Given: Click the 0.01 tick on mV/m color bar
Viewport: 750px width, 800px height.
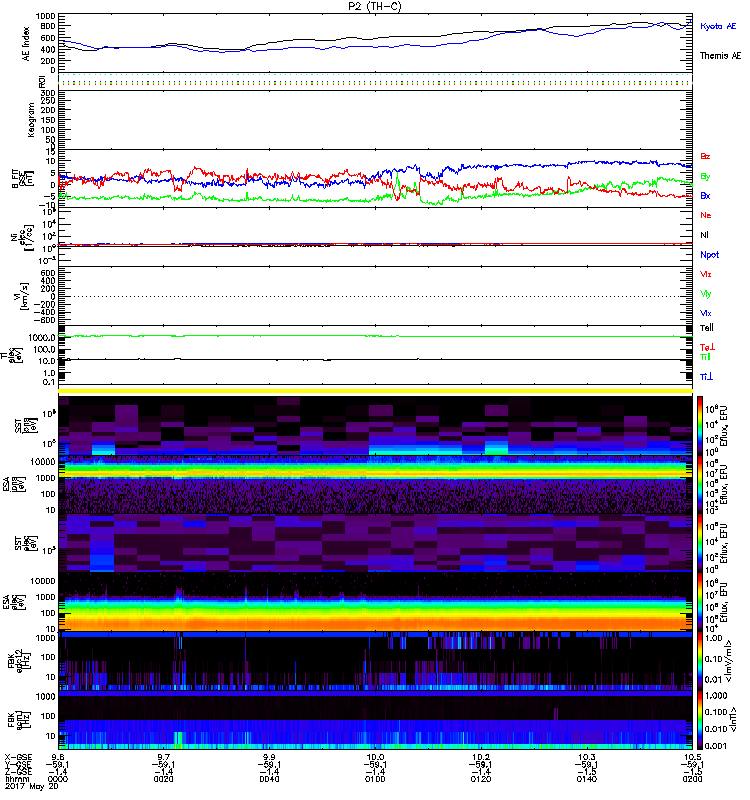Looking at the screenshot, I should [713, 679].
